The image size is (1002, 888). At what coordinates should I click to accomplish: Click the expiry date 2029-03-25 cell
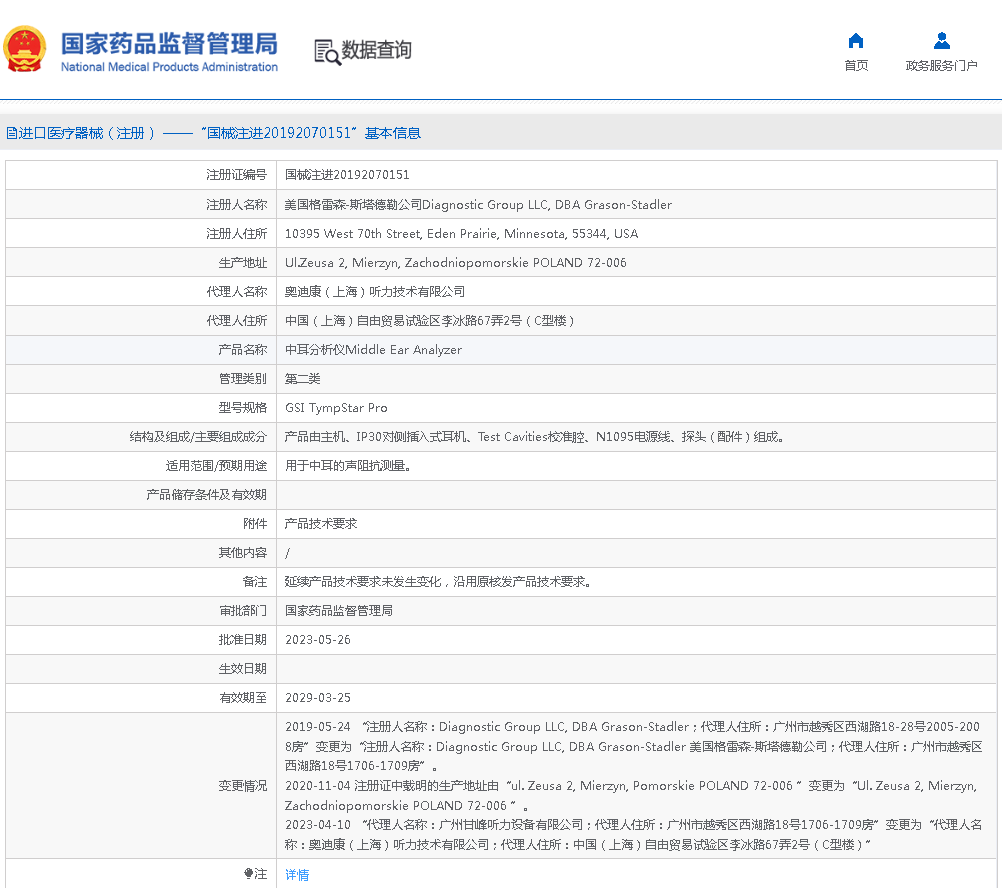(x=318, y=698)
